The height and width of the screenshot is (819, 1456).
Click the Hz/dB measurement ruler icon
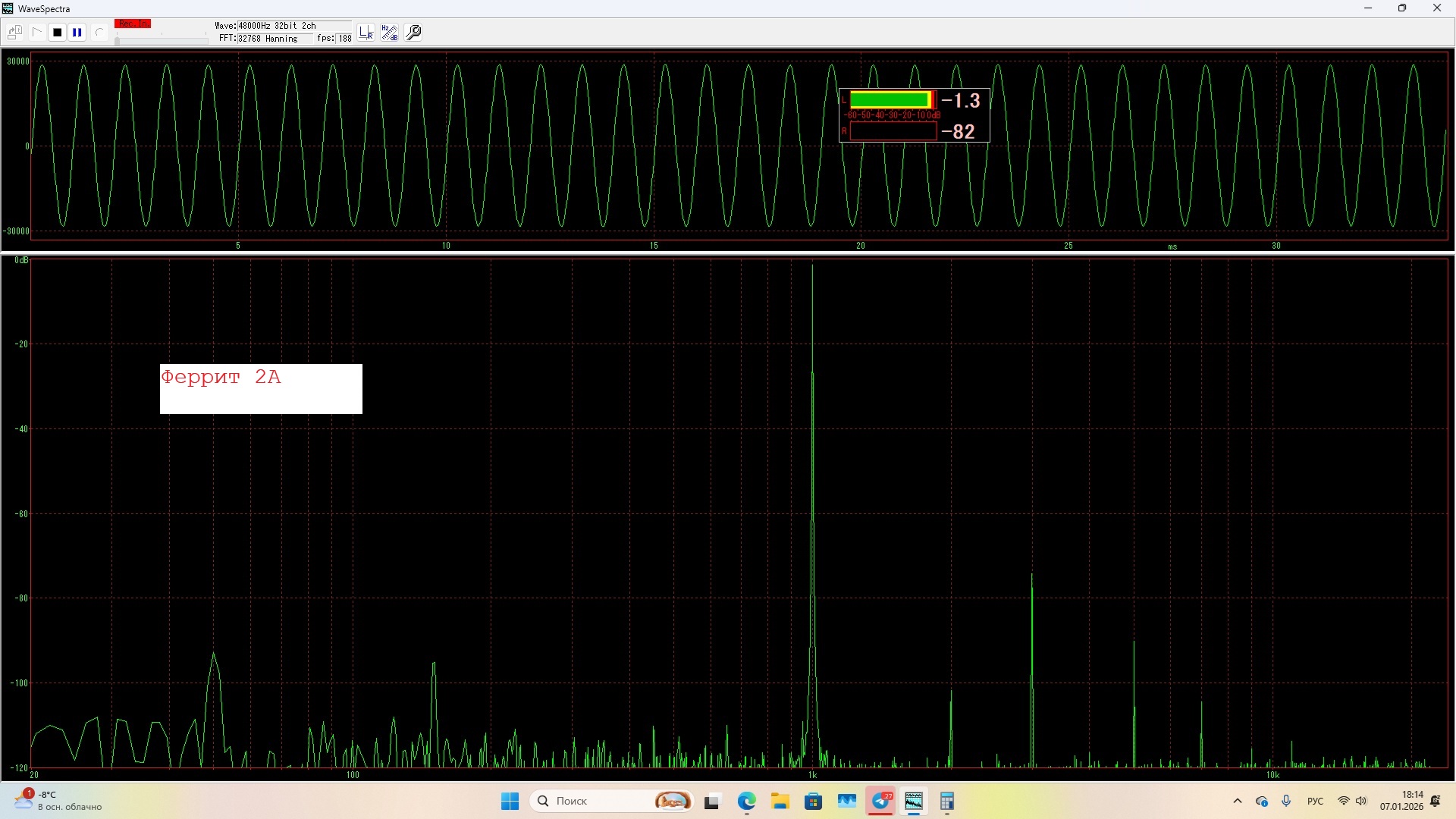(x=389, y=33)
